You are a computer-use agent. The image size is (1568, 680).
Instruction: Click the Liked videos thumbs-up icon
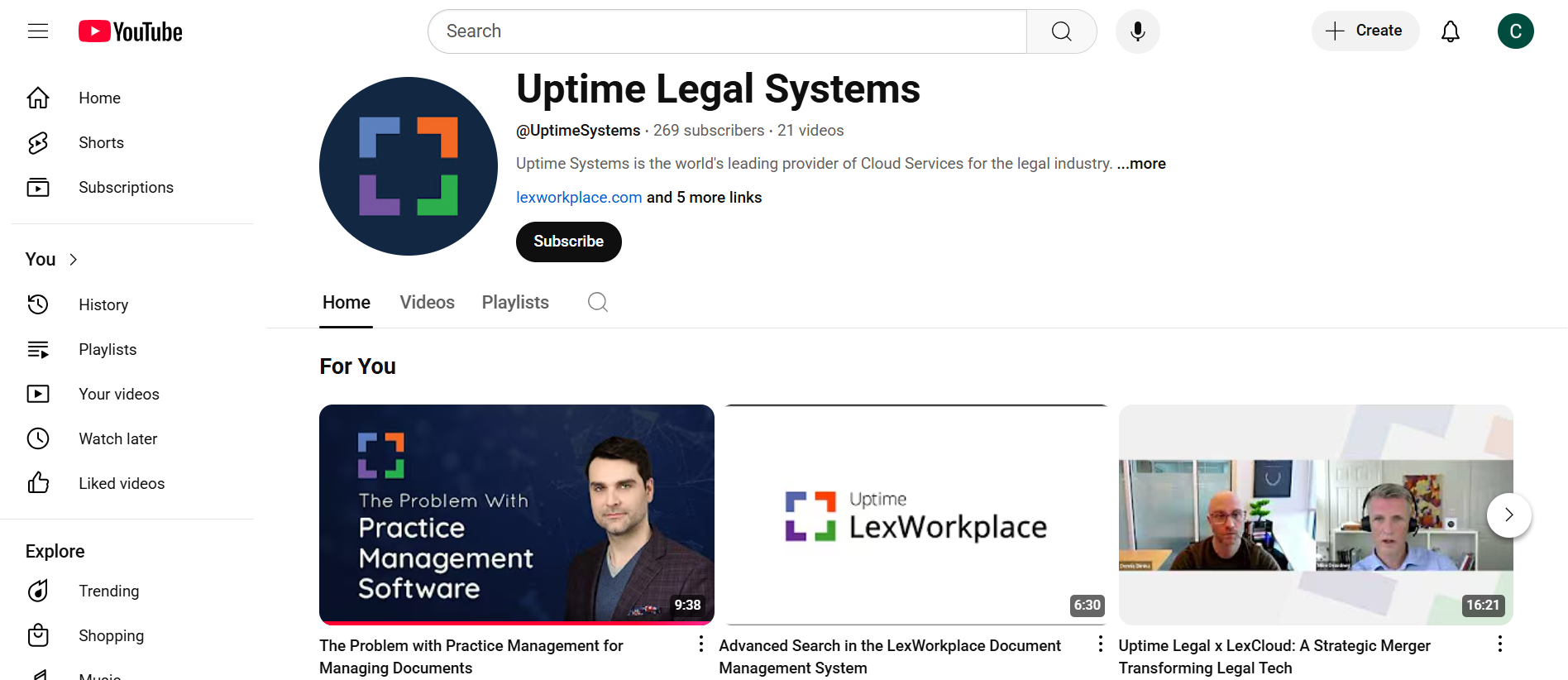tap(38, 483)
